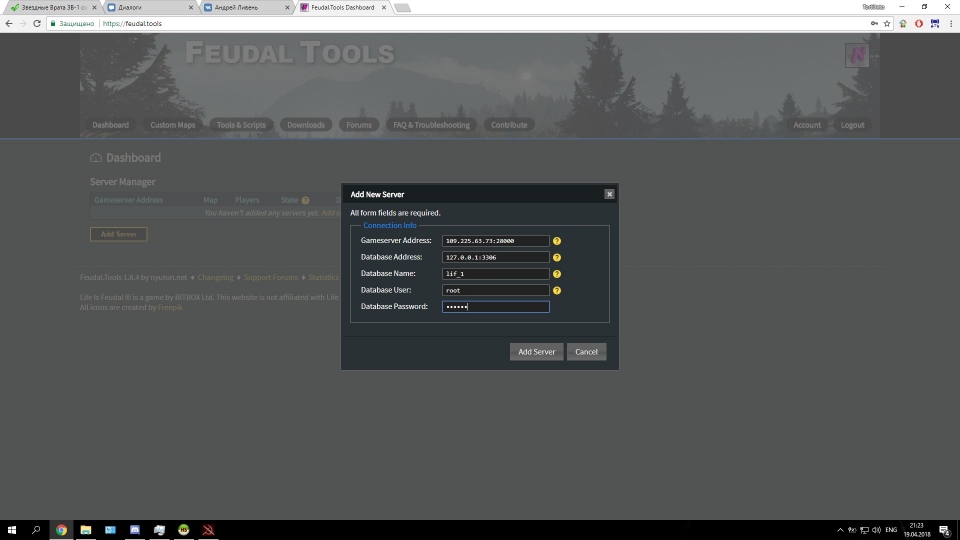Open FAQ & Troubleshooting page
Screen dimensions: 960x540
point(431,125)
